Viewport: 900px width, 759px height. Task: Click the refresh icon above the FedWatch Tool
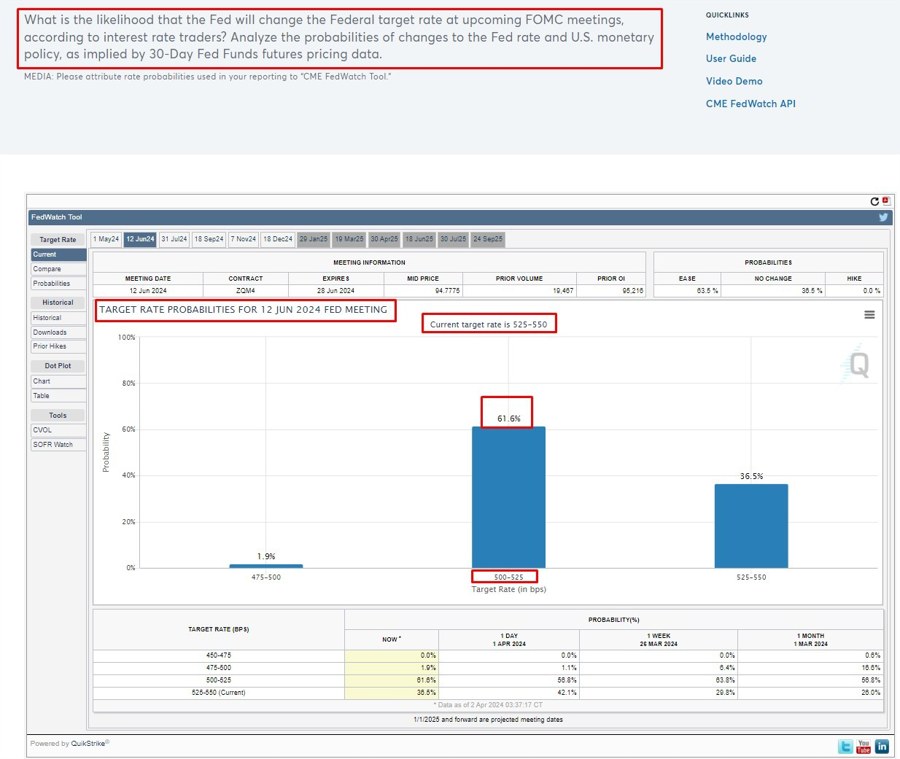(x=874, y=202)
